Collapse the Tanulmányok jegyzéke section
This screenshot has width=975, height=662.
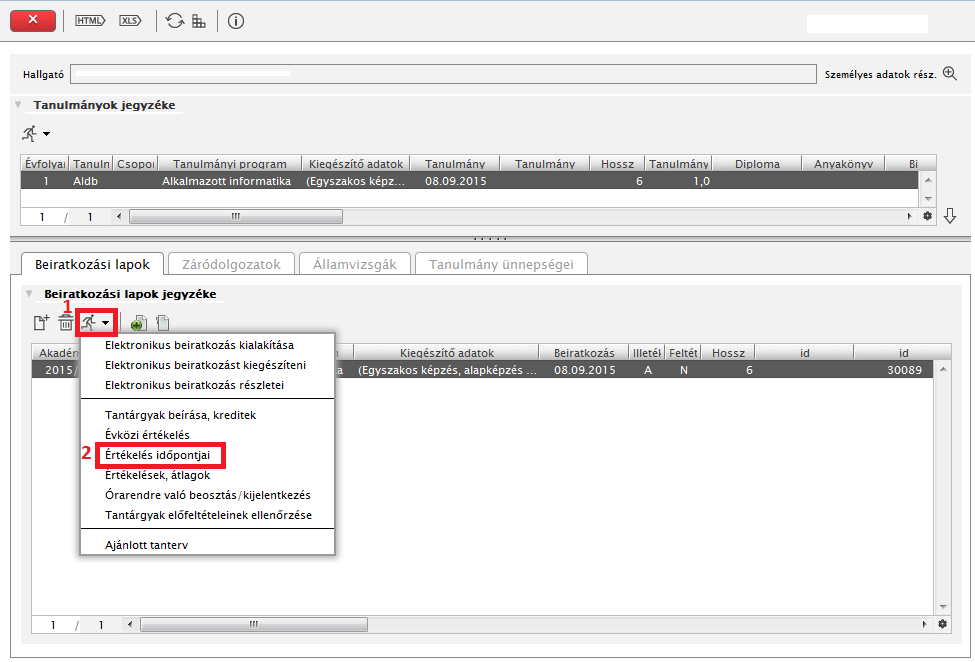point(18,104)
